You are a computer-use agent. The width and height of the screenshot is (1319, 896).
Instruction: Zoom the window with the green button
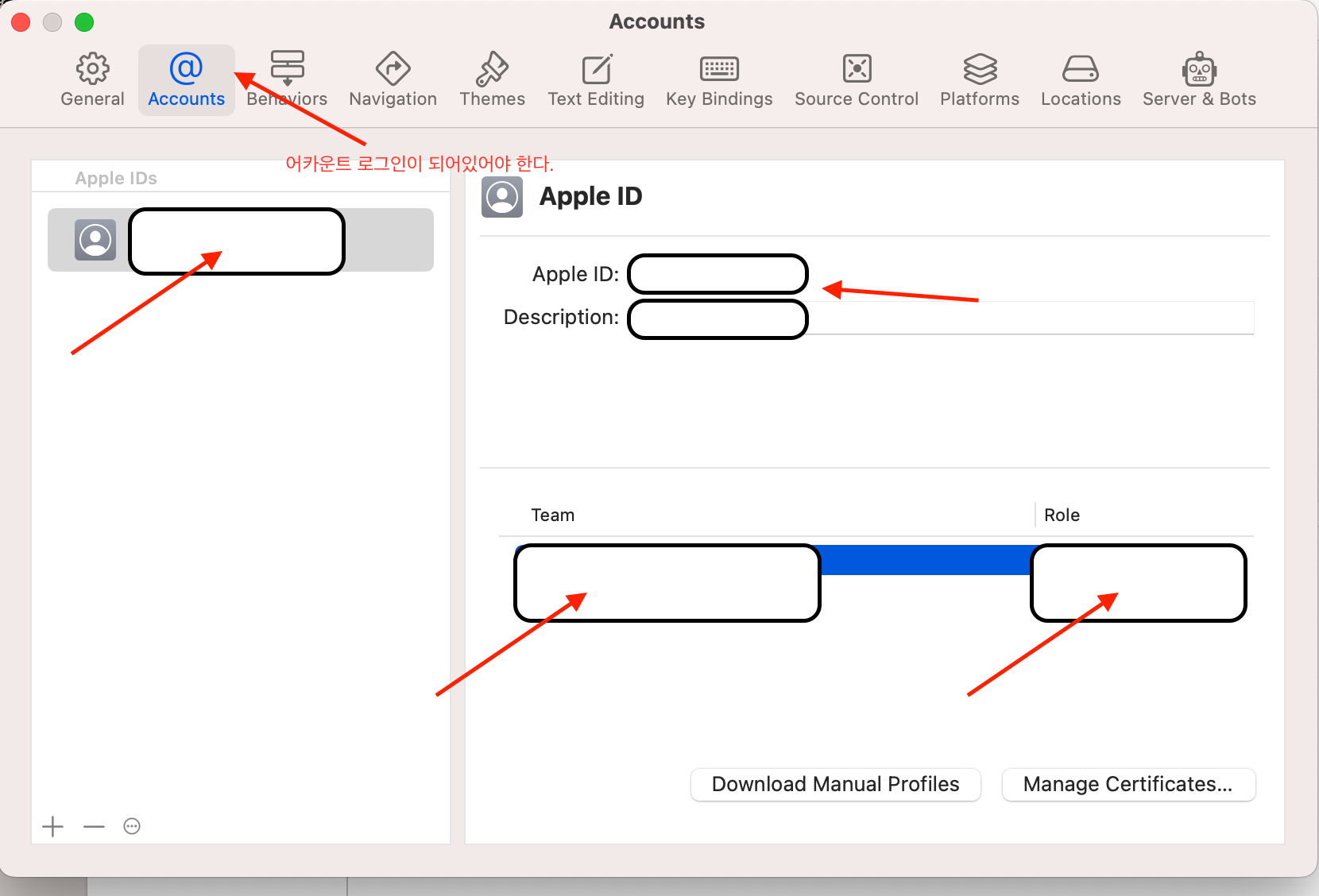point(84,22)
